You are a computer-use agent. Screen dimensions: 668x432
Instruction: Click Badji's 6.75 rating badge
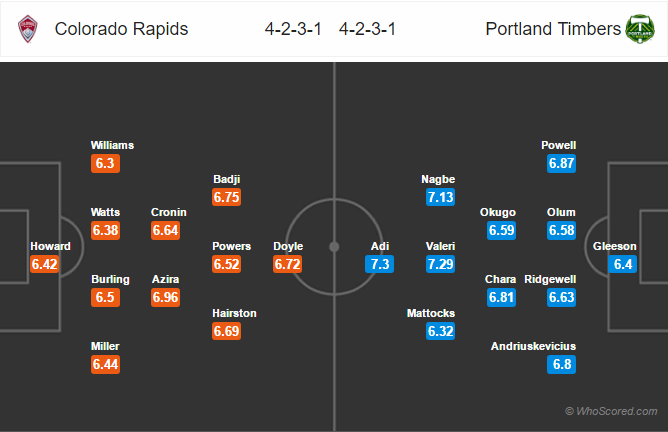227,197
